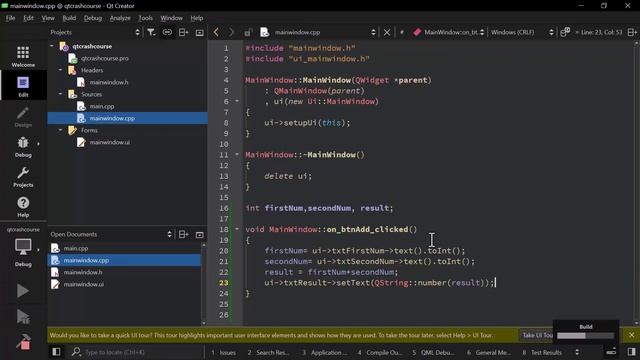This screenshot has width=640, height=360.
Task: Select mainwindow.ui under Forms
Action: 109,142
